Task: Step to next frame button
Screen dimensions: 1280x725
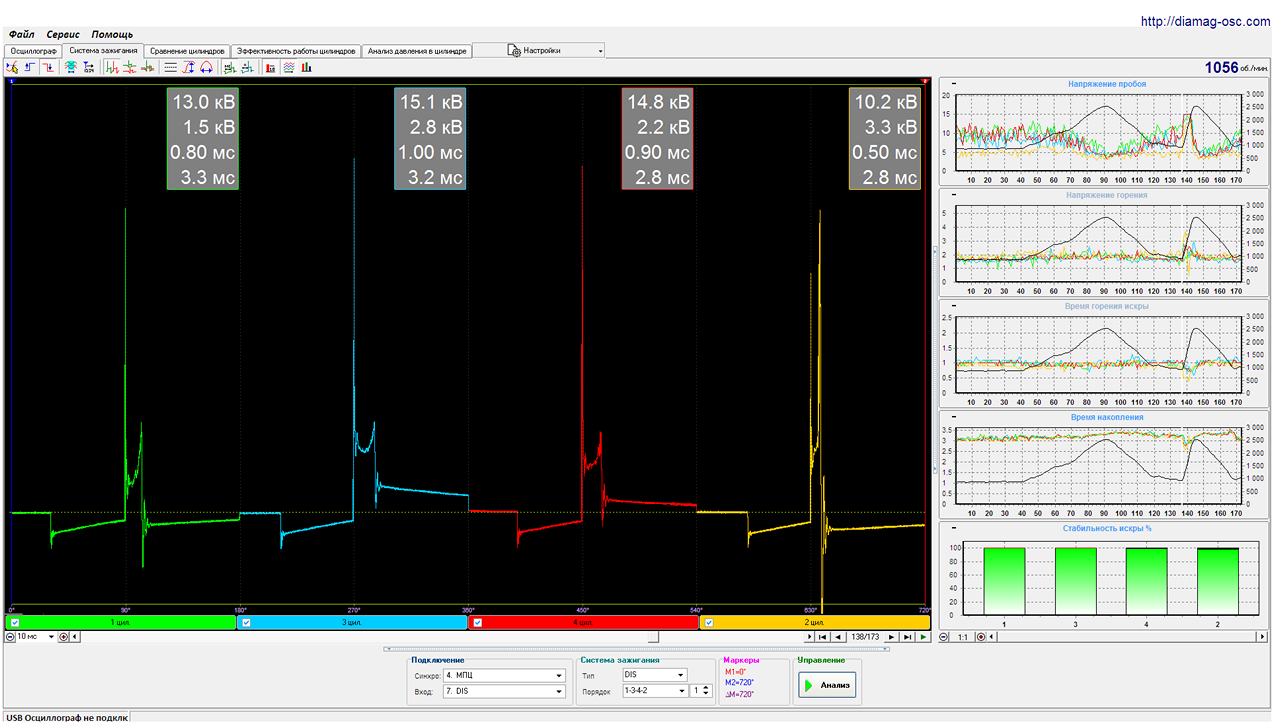Action: click(891, 636)
